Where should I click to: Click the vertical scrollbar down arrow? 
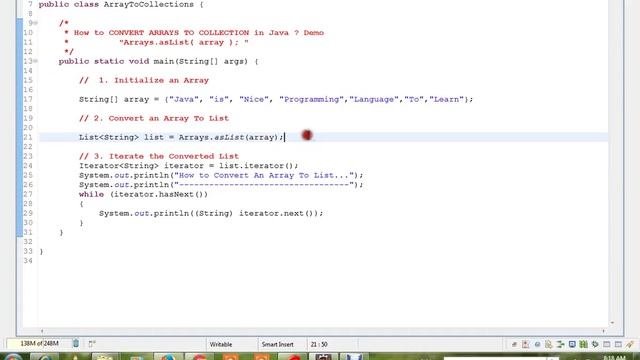612,323
